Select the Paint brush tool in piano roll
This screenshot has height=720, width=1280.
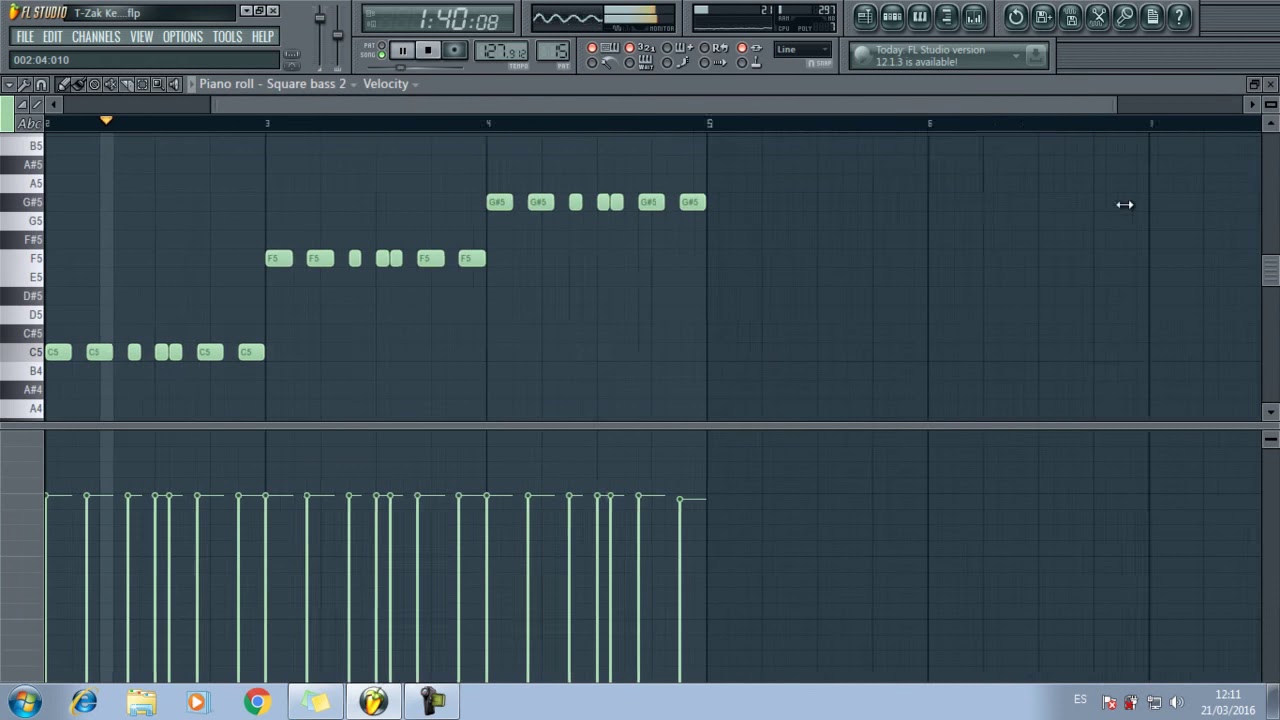[x=78, y=84]
